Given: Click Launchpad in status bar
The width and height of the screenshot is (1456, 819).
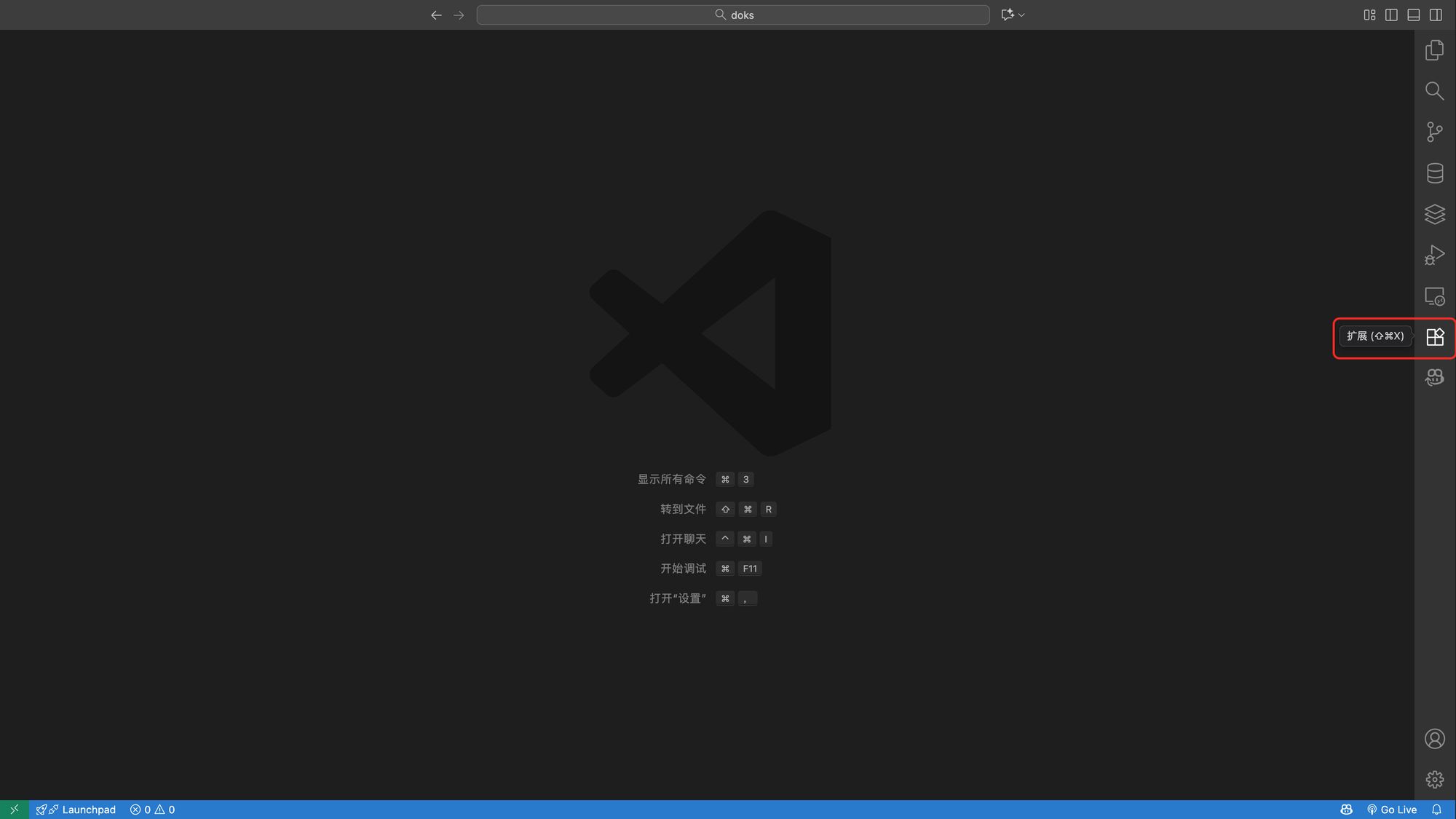Looking at the screenshot, I should pyautogui.click(x=76, y=810).
